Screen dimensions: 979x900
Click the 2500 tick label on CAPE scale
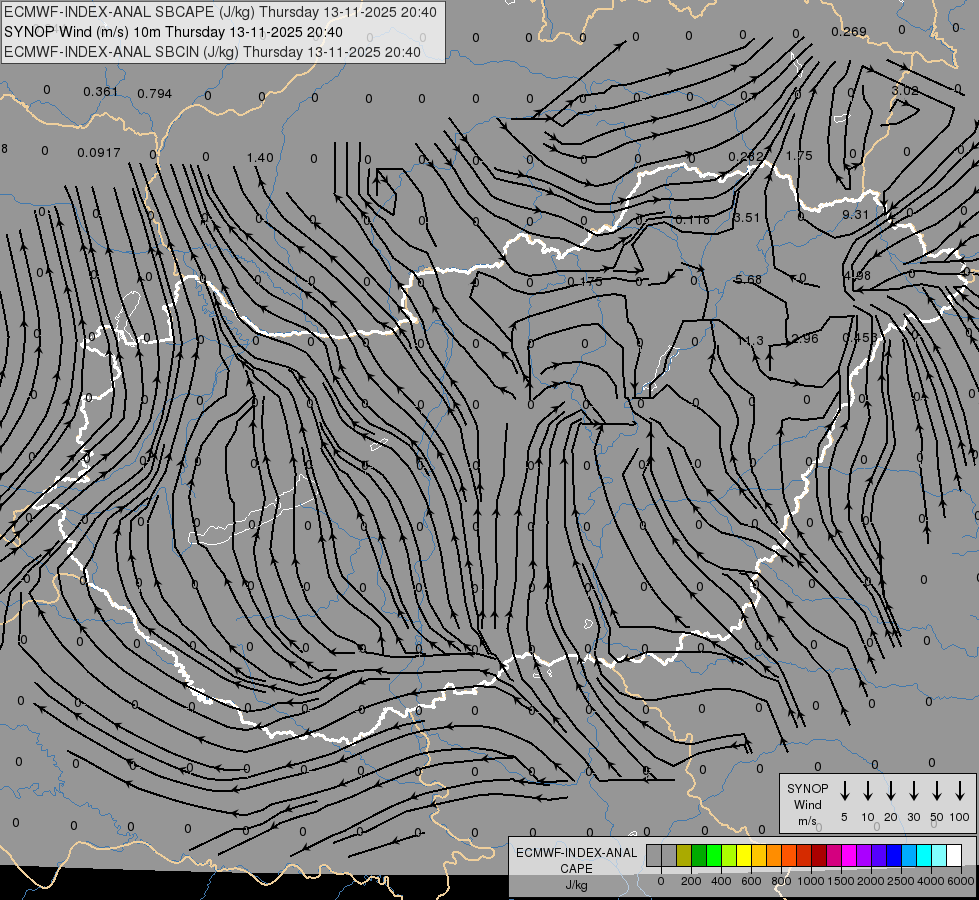click(900, 881)
